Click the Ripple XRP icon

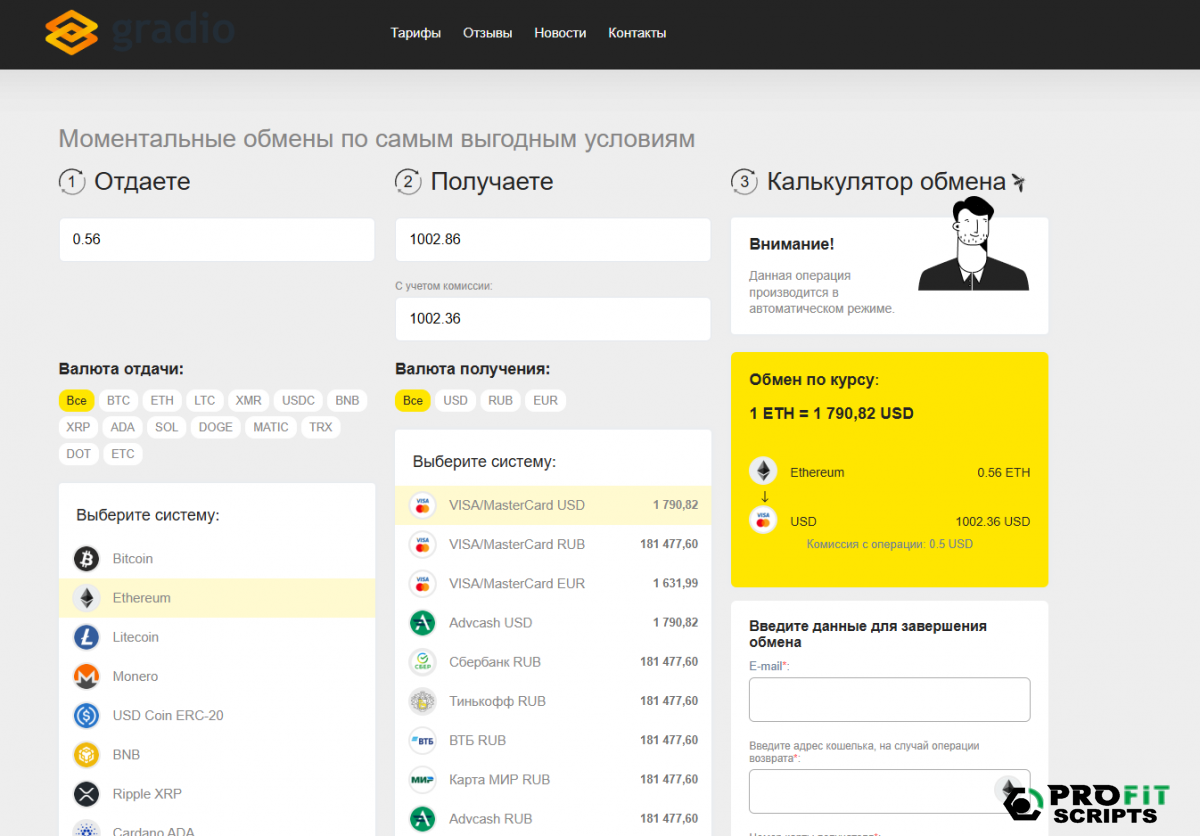click(87, 794)
